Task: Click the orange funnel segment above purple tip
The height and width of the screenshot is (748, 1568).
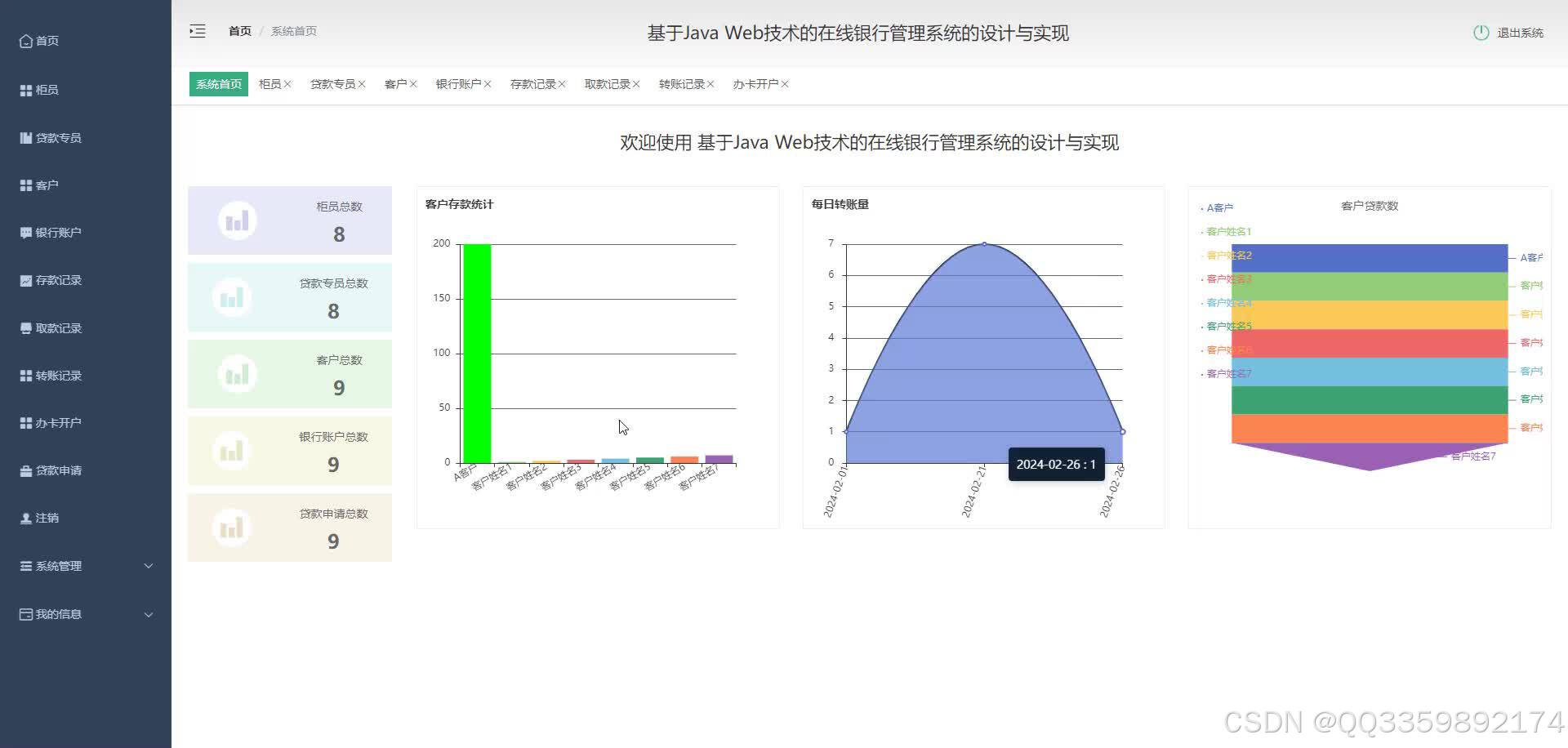Action: coord(1370,429)
